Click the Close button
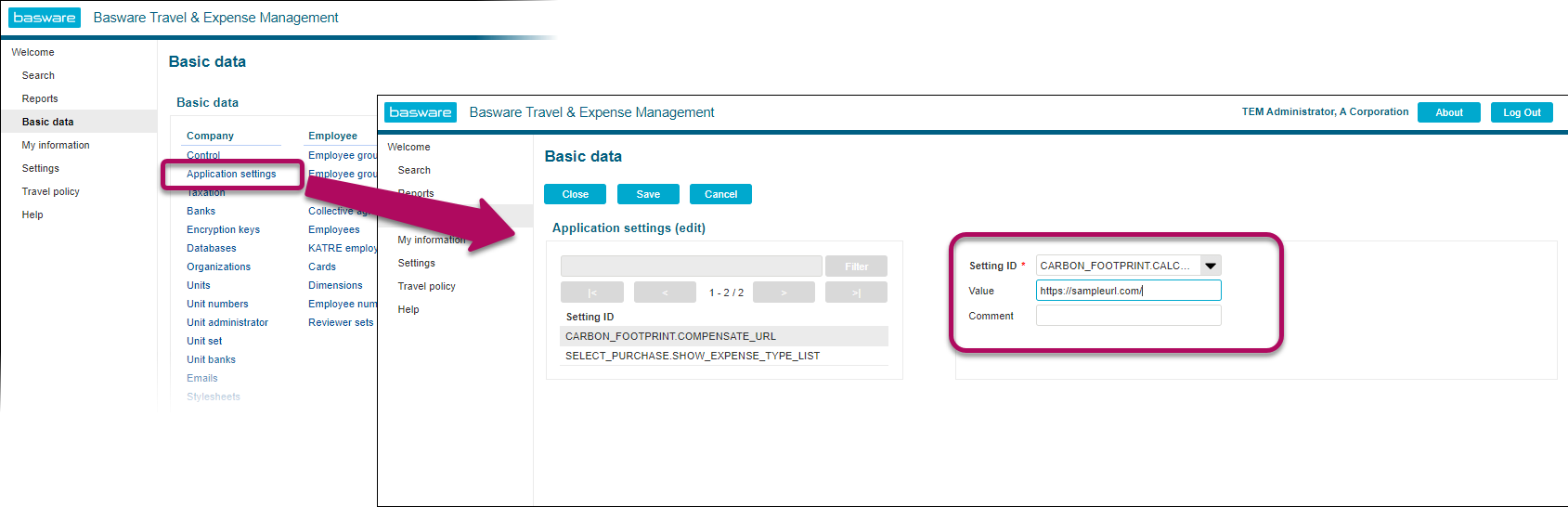This screenshot has width=1568, height=507. click(575, 194)
